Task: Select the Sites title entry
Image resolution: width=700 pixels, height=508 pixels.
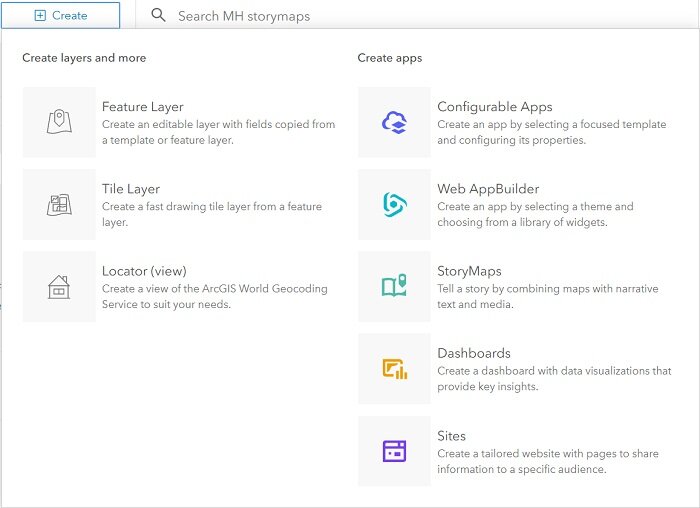Action: pos(451,436)
